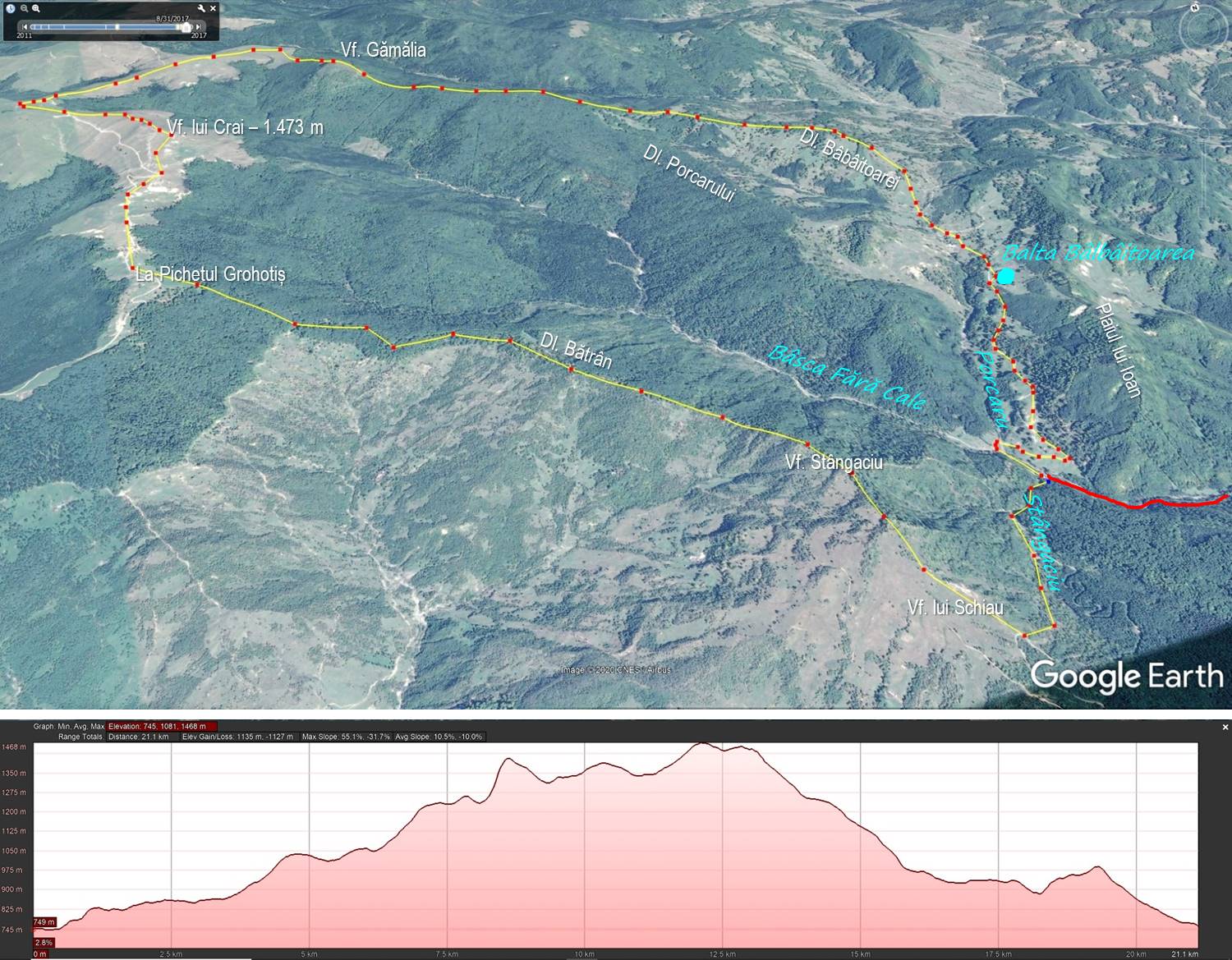This screenshot has height=960, width=1232.
Task: Click the historical imagery clock icon
Action: (x=11, y=8)
